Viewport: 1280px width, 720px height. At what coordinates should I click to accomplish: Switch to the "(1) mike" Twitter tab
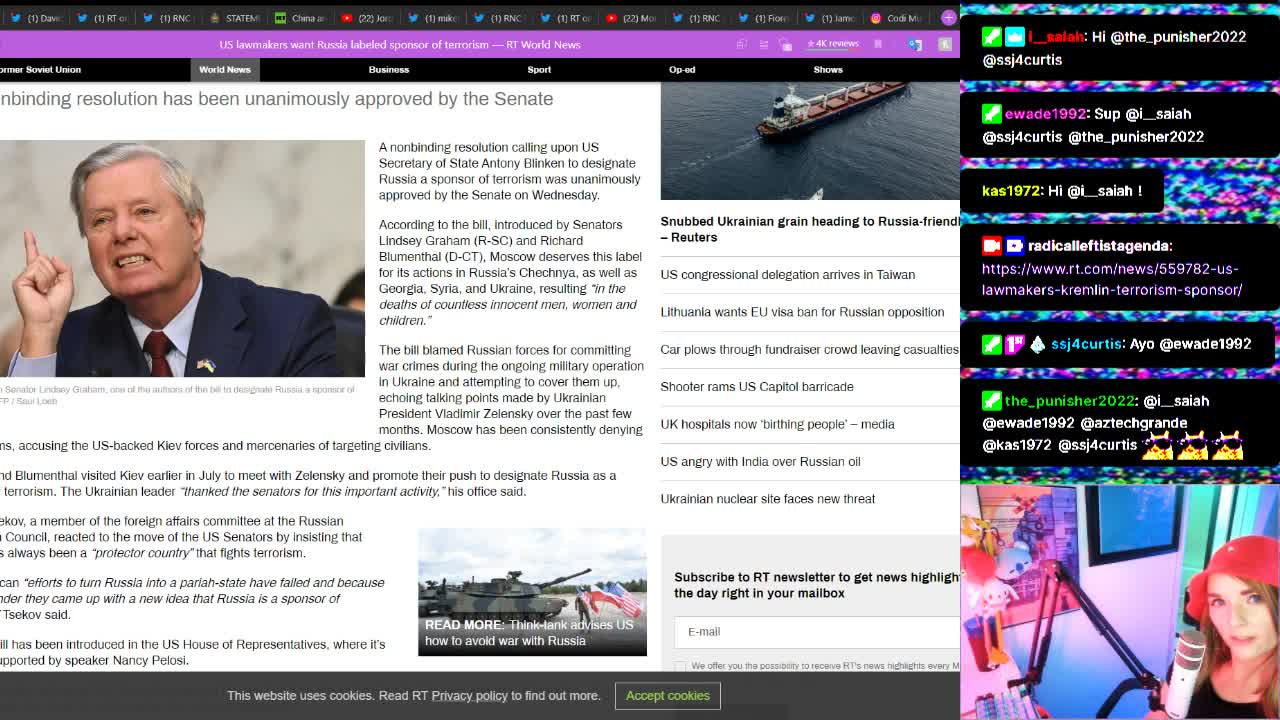(x=432, y=18)
